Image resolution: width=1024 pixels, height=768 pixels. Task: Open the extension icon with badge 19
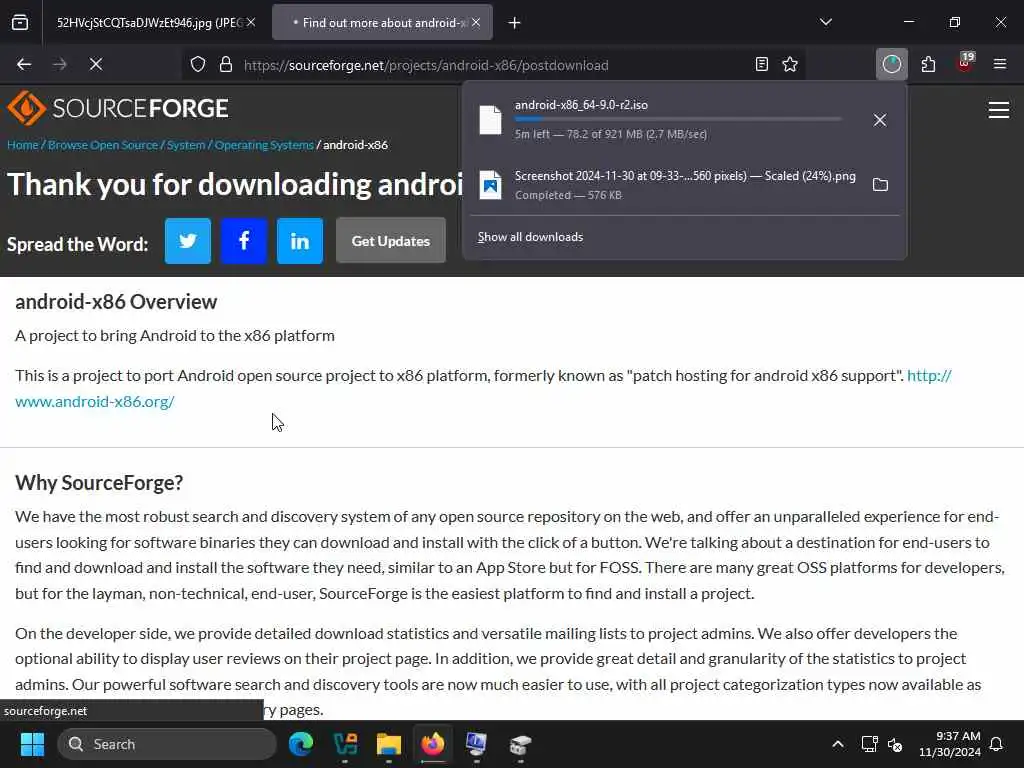[x=965, y=63]
